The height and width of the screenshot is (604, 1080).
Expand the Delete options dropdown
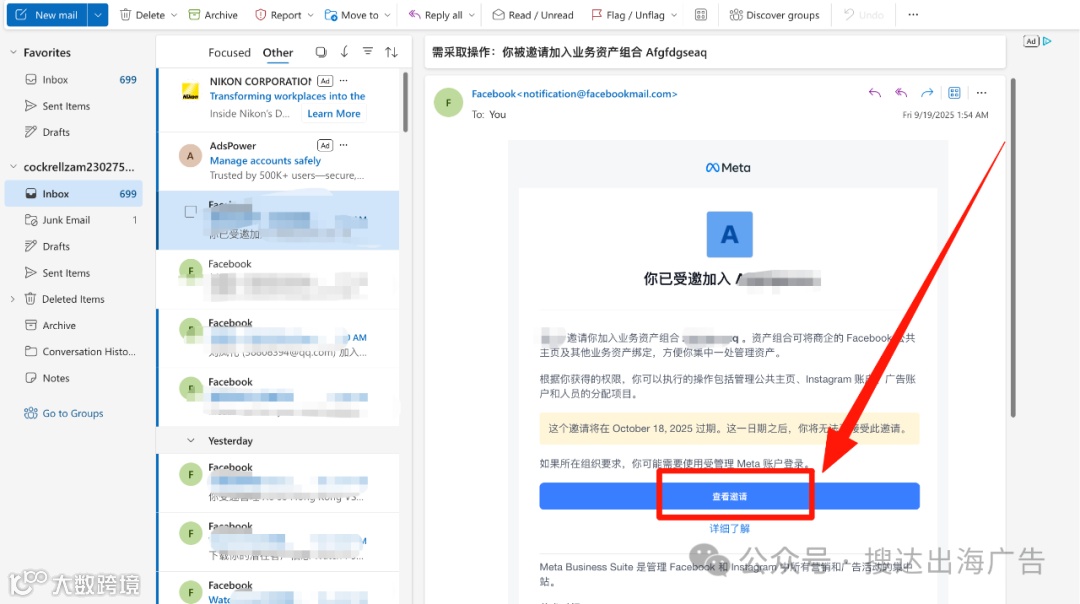click(x=174, y=15)
